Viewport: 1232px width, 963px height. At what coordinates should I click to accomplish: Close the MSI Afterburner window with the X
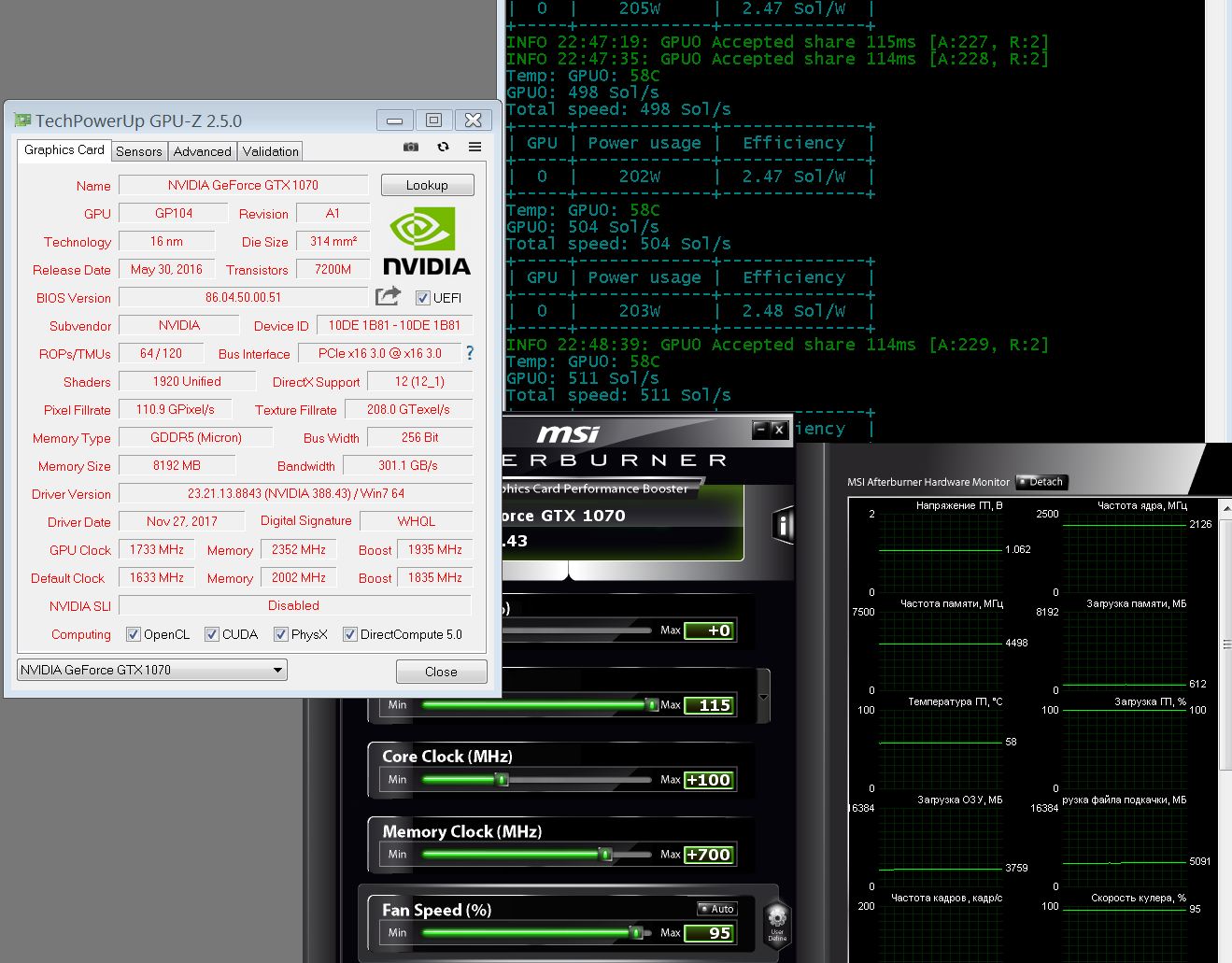[x=778, y=430]
